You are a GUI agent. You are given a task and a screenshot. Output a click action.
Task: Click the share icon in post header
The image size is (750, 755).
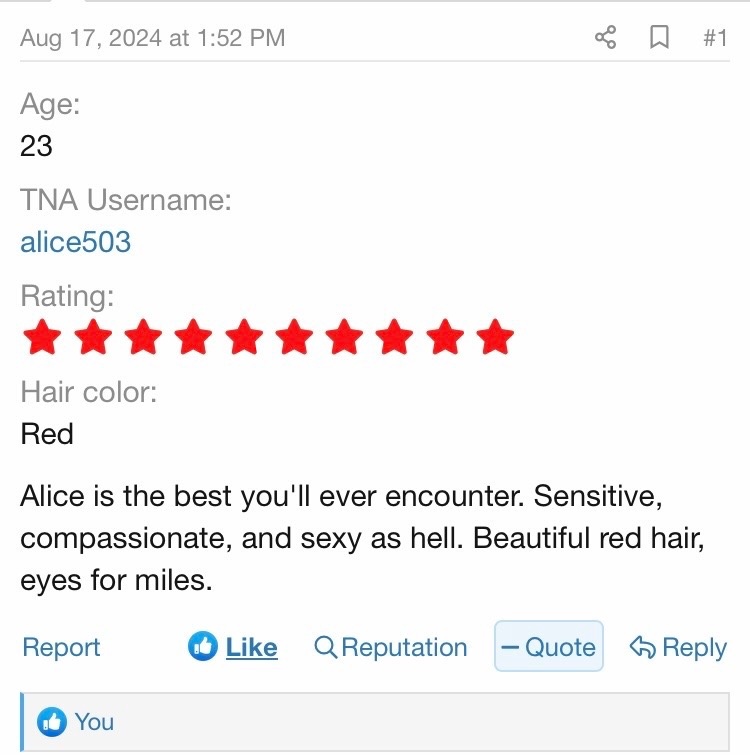pos(605,38)
